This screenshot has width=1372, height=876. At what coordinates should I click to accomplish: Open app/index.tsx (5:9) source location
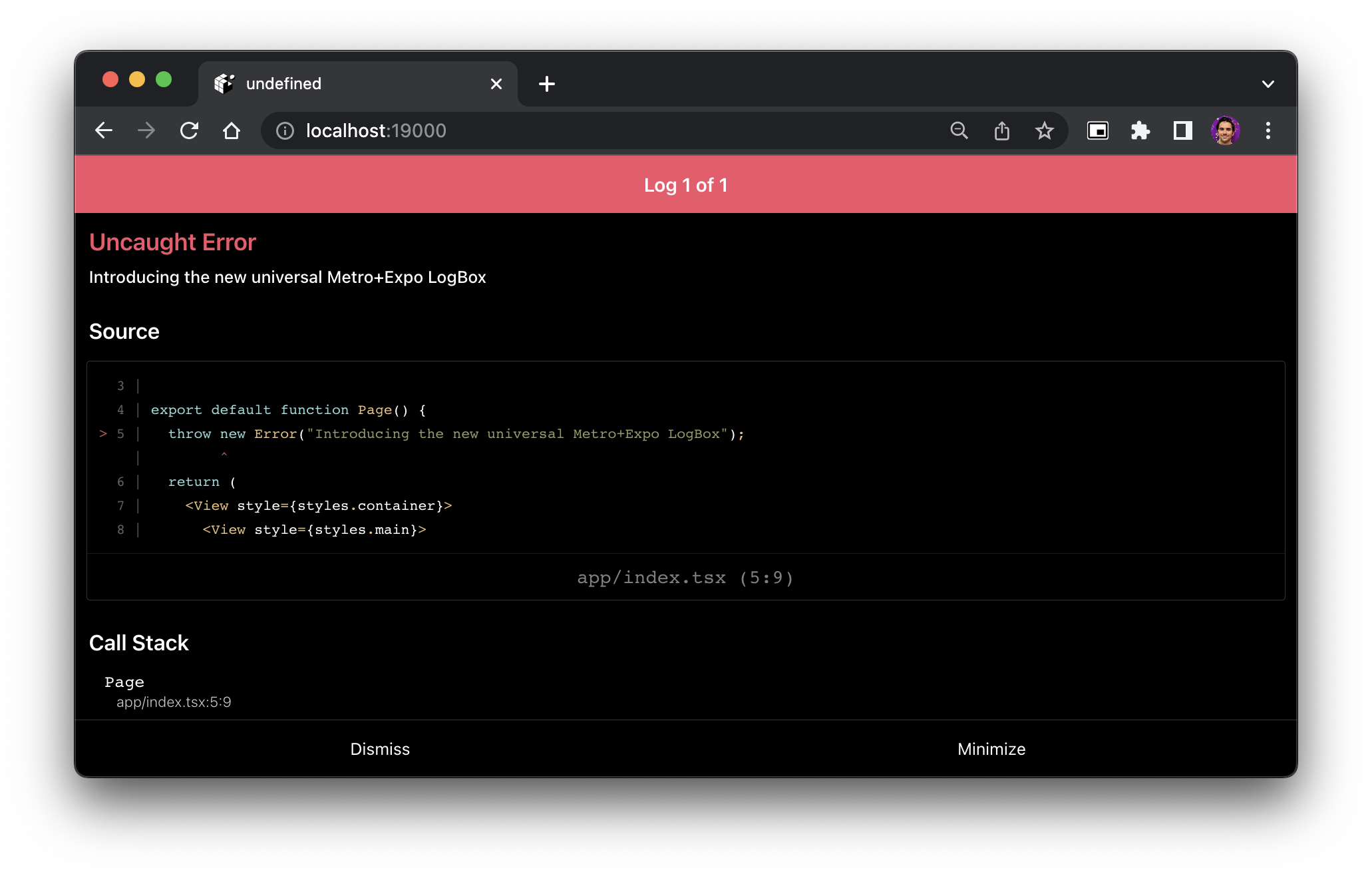pyautogui.click(x=685, y=577)
